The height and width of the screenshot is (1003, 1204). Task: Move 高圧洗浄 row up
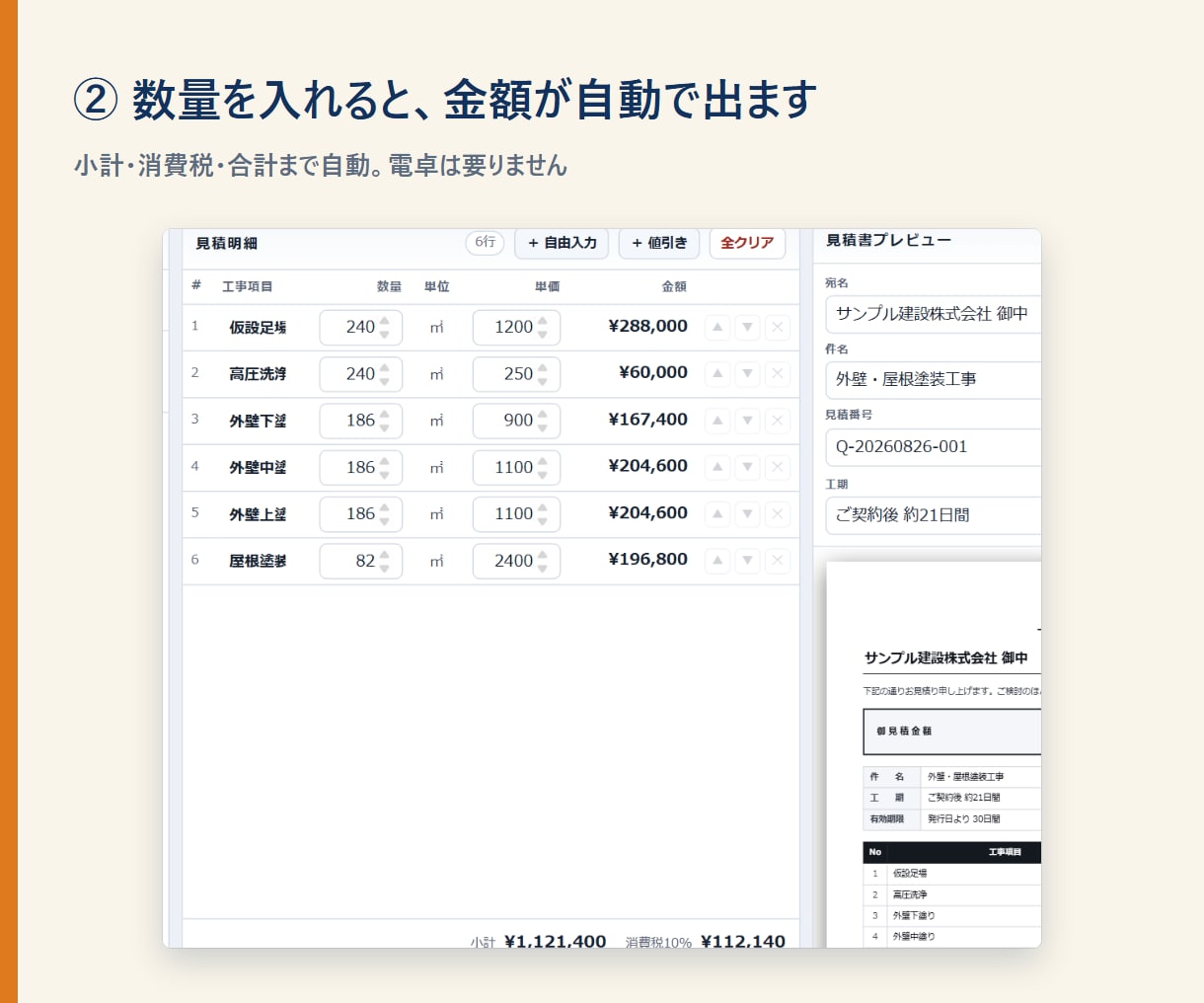pyautogui.click(x=717, y=373)
